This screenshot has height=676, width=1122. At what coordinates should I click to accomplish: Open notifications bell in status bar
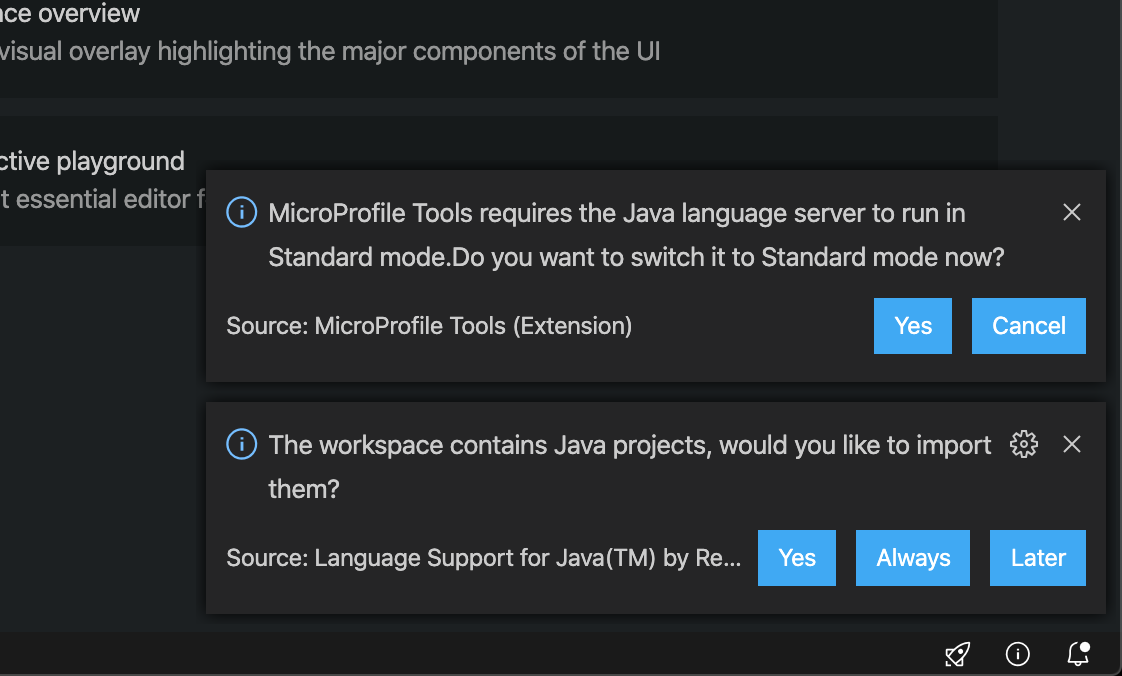pyautogui.click(x=1078, y=654)
